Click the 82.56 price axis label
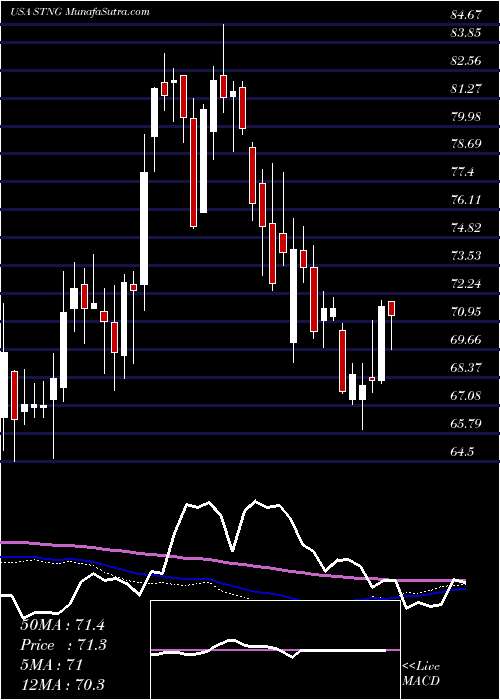 (x=467, y=61)
